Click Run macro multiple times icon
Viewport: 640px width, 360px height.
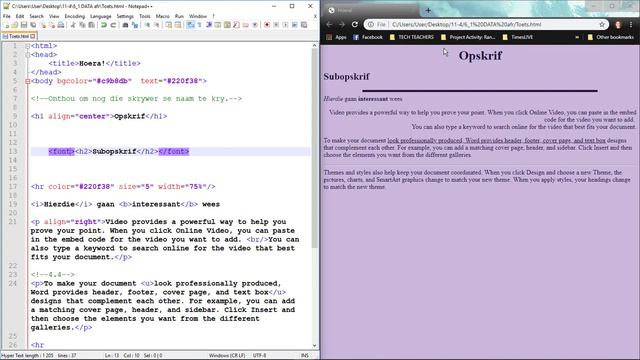coord(294,25)
